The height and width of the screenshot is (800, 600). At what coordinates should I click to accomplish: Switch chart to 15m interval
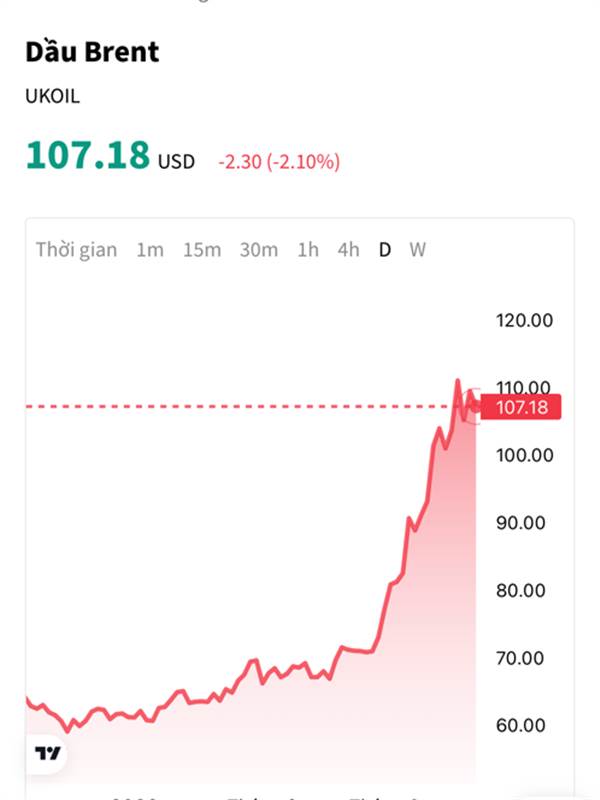pos(202,250)
